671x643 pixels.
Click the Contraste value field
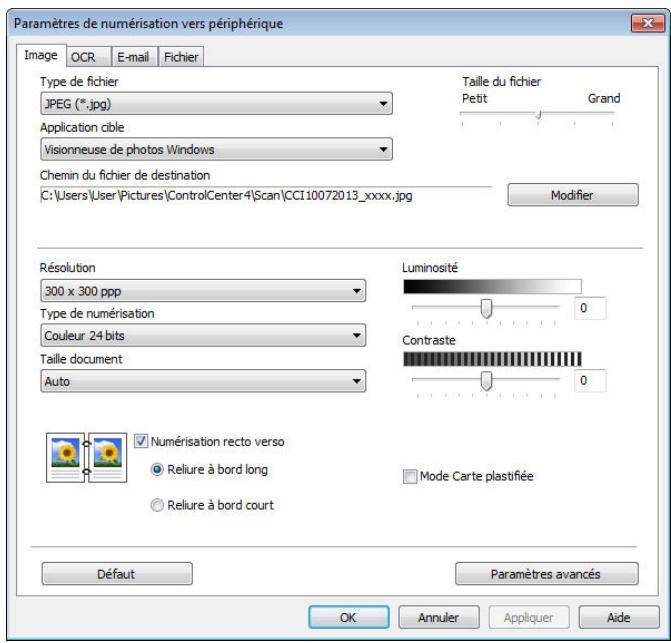(590, 380)
